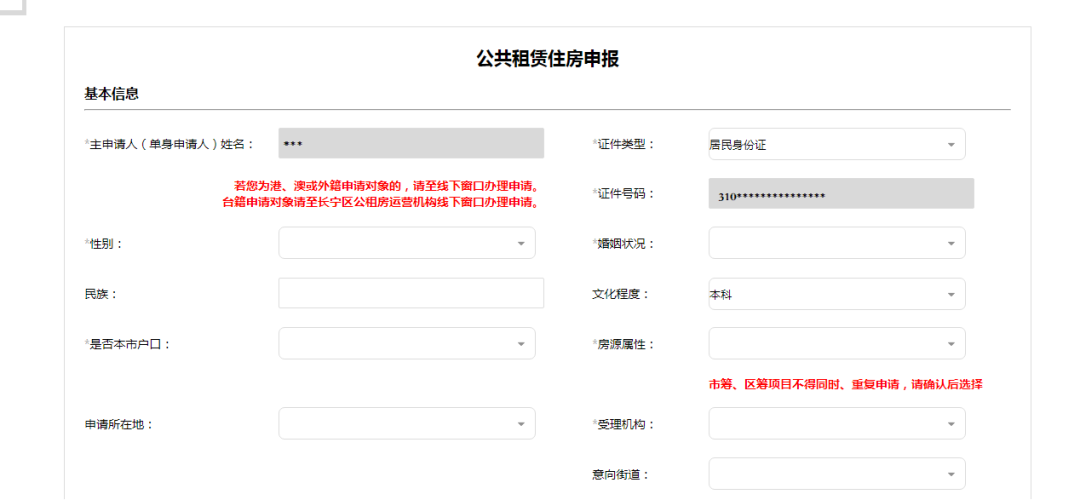1080x500 pixels.
Task: Click the 公共租赁住房申报 page title
Action: point(547,59)
